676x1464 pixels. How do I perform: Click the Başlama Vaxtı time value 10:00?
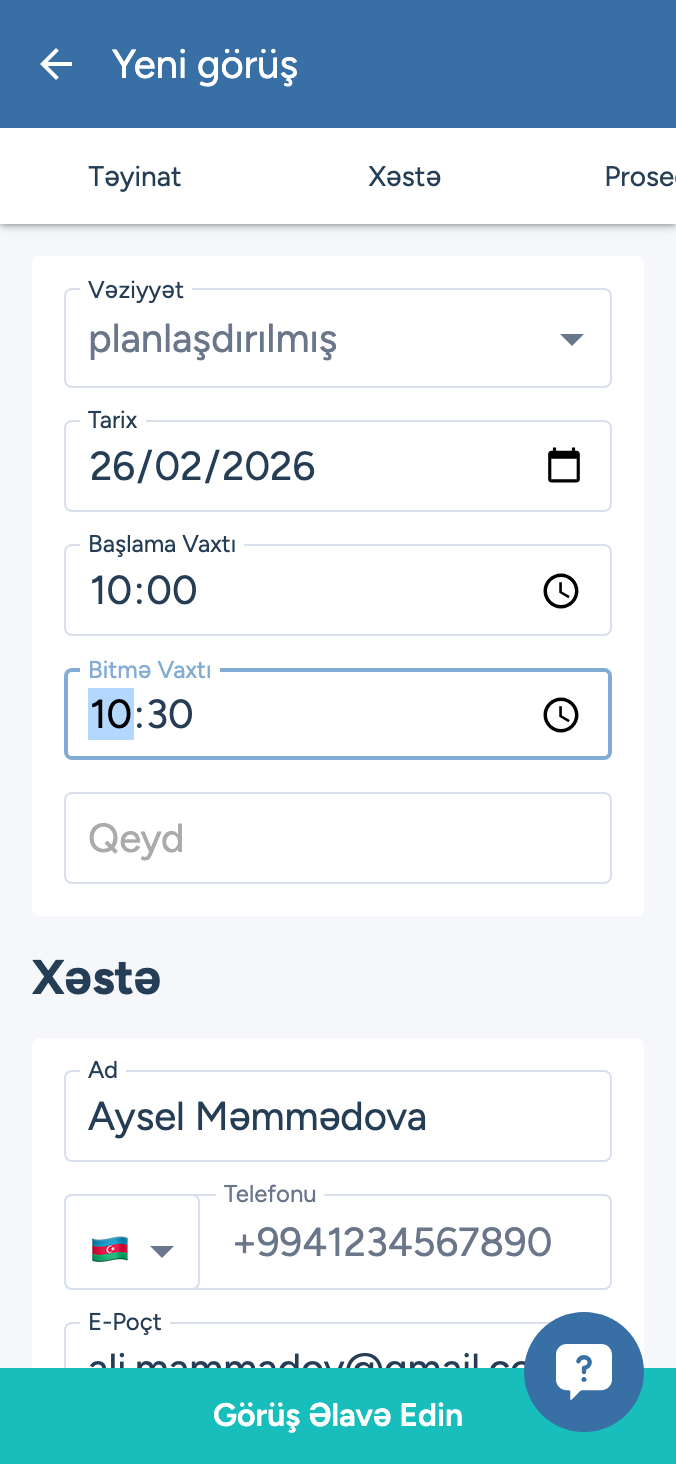click(144, 591)
